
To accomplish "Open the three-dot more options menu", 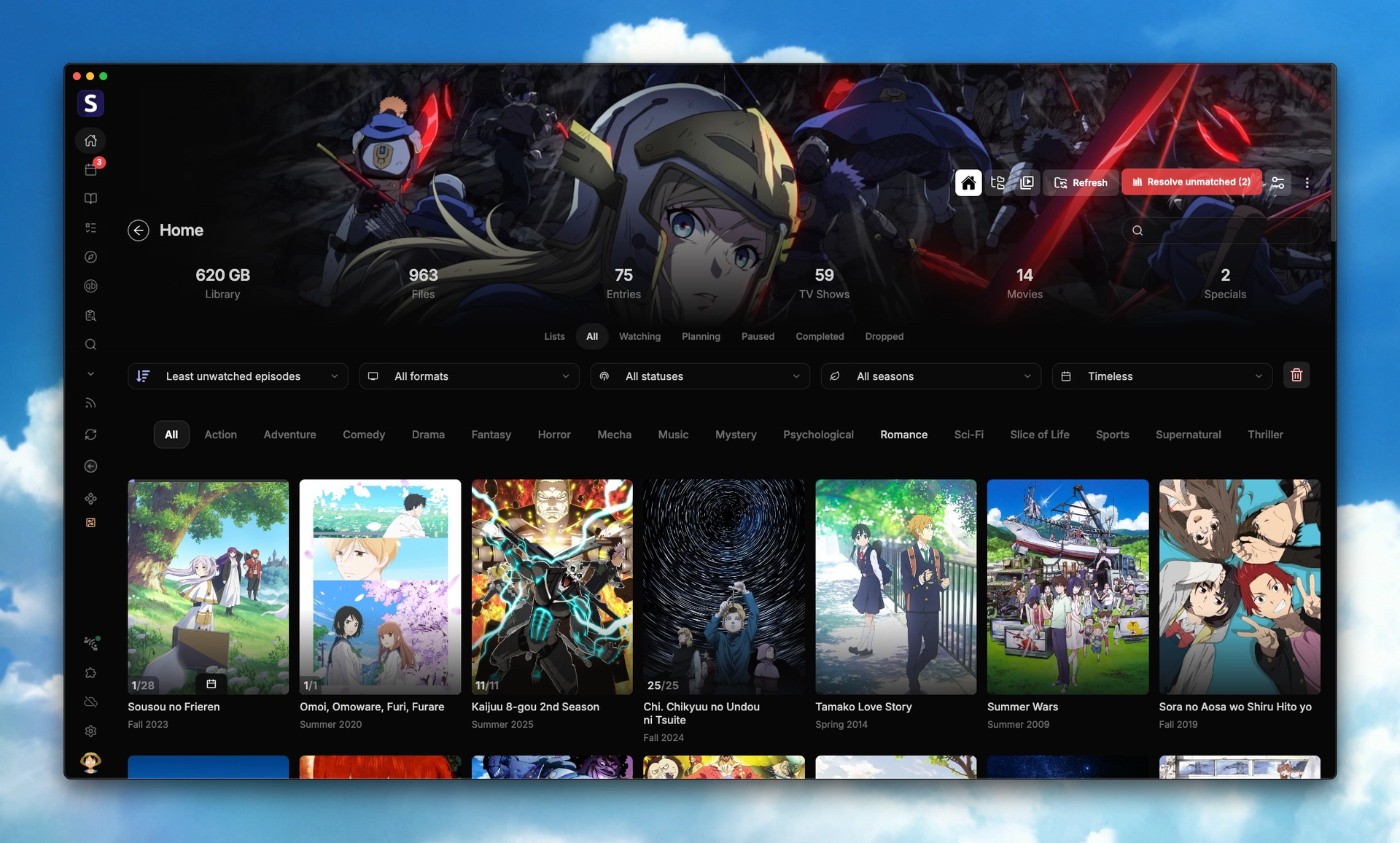I will (1307, 182).
